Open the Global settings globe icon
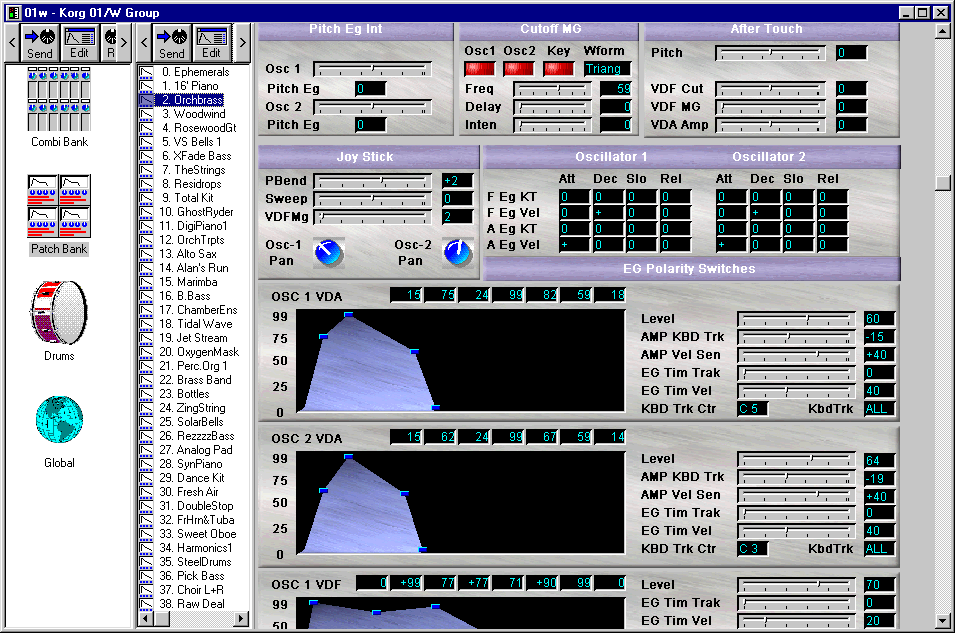This screenshot has width=955, height=633. [59, 420]
